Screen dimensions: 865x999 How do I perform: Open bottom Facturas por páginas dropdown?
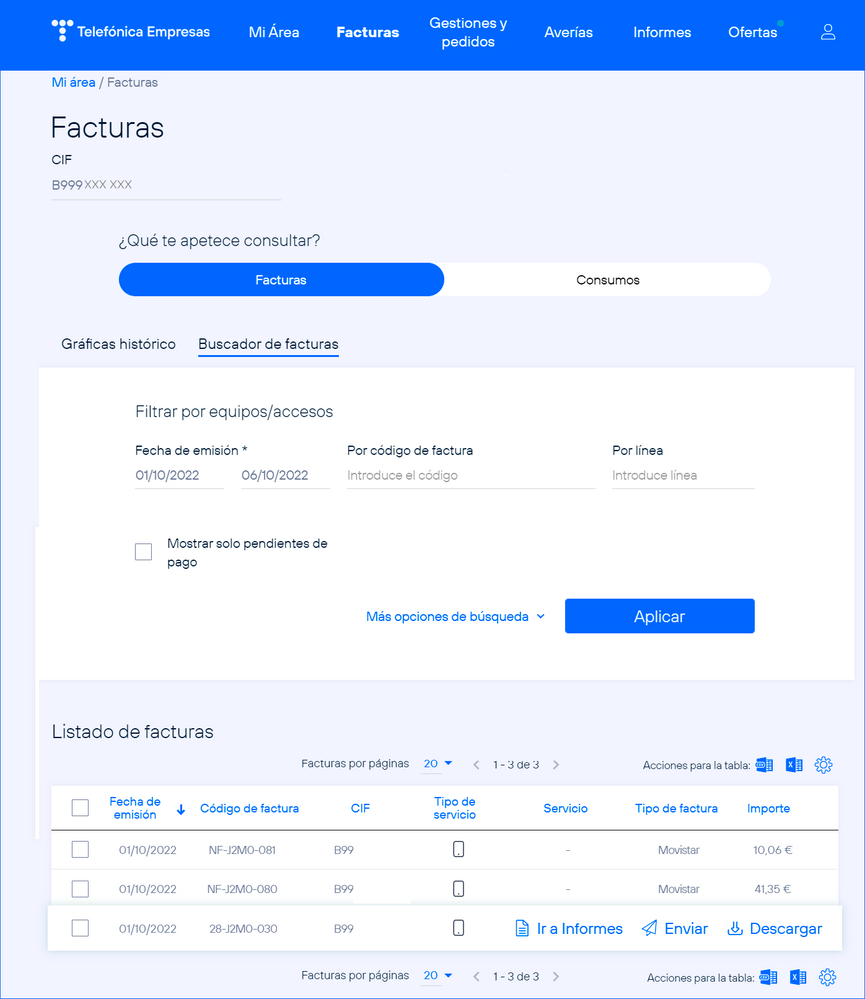pyautogui.click(x=438, y=976)
